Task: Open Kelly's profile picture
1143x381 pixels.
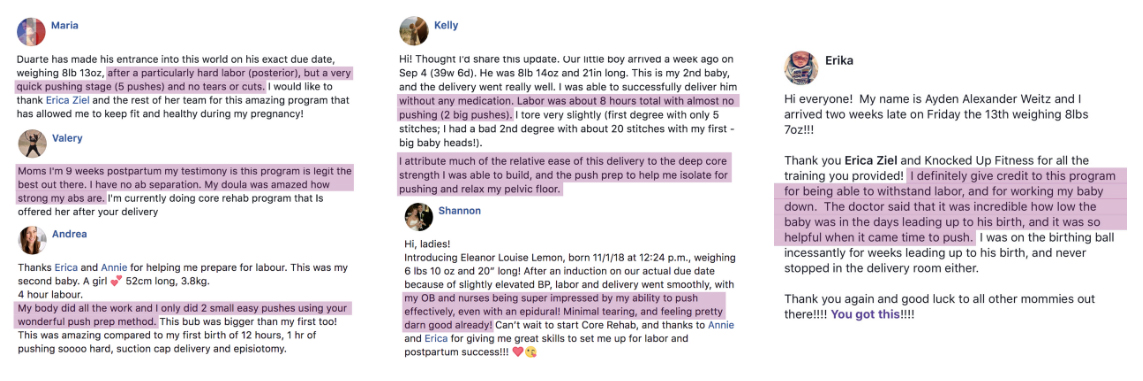Action: tap(413, 31)
